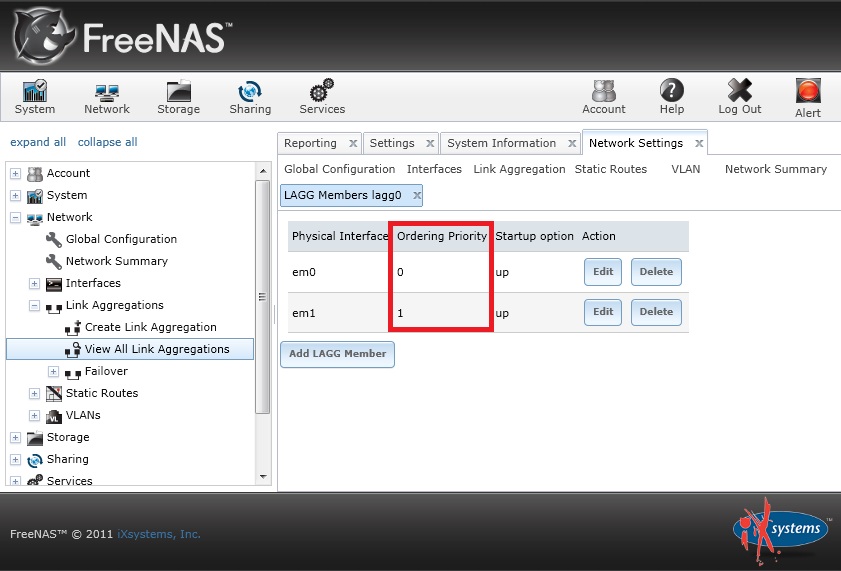Click the Sharing tree icon
The width and height of the screenshot is (841, 571).
coord(35,460)
